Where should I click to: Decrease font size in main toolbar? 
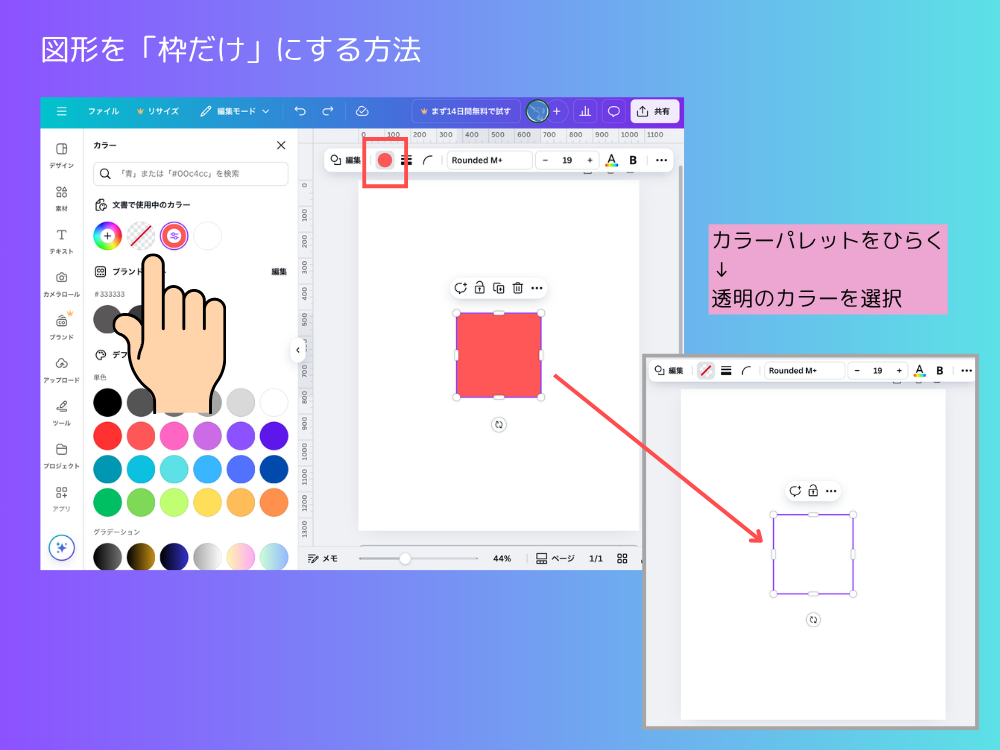[545, 160]
